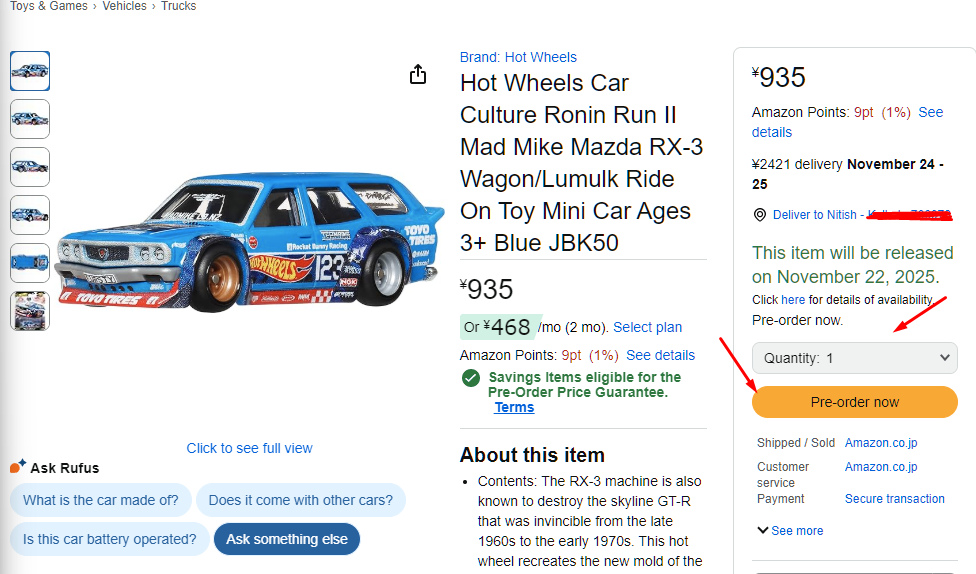
Task: Open the Secure transaction link
Action: [895, 499]
